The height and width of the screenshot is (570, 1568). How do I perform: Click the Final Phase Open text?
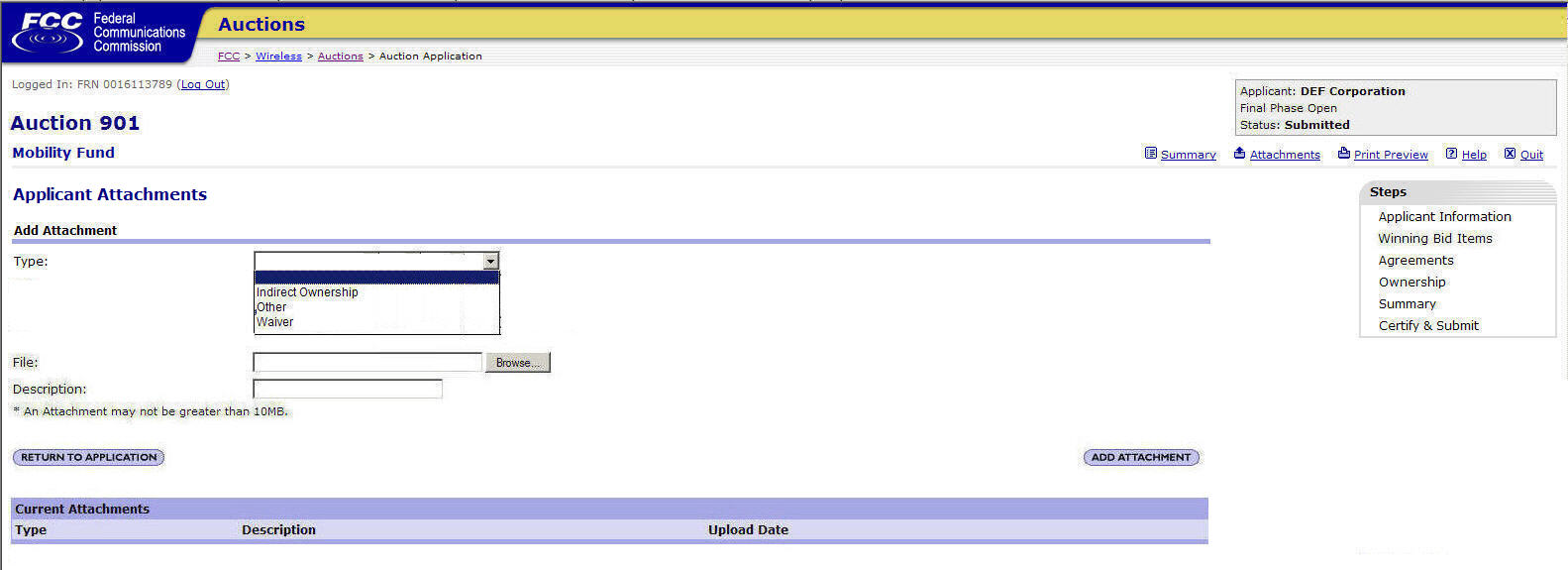(x=1289, y=108)
